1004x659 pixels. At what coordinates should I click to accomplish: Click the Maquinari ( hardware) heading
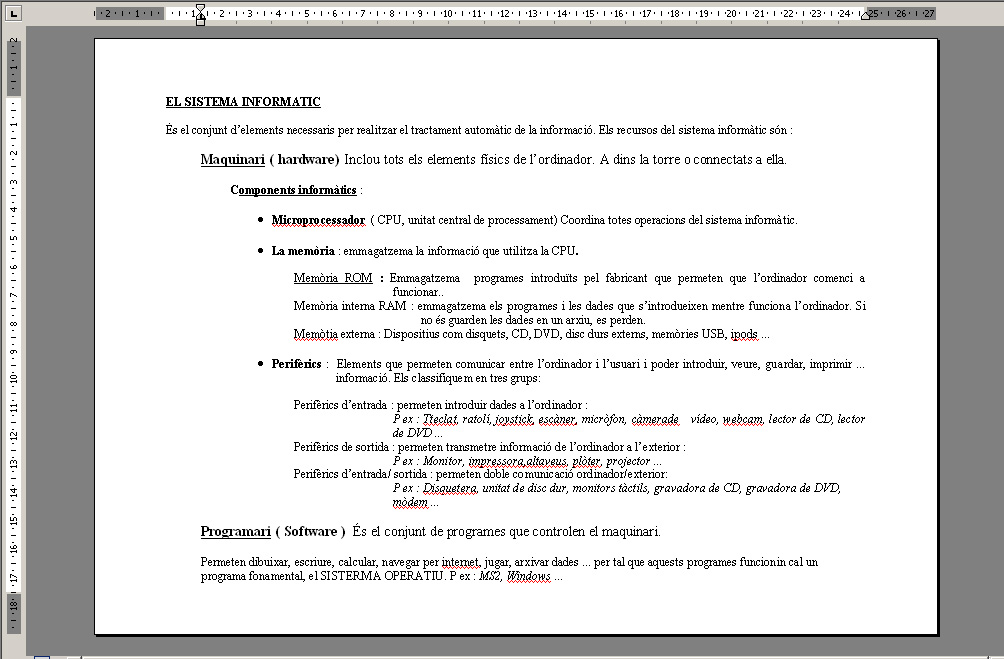coord(270,159)
